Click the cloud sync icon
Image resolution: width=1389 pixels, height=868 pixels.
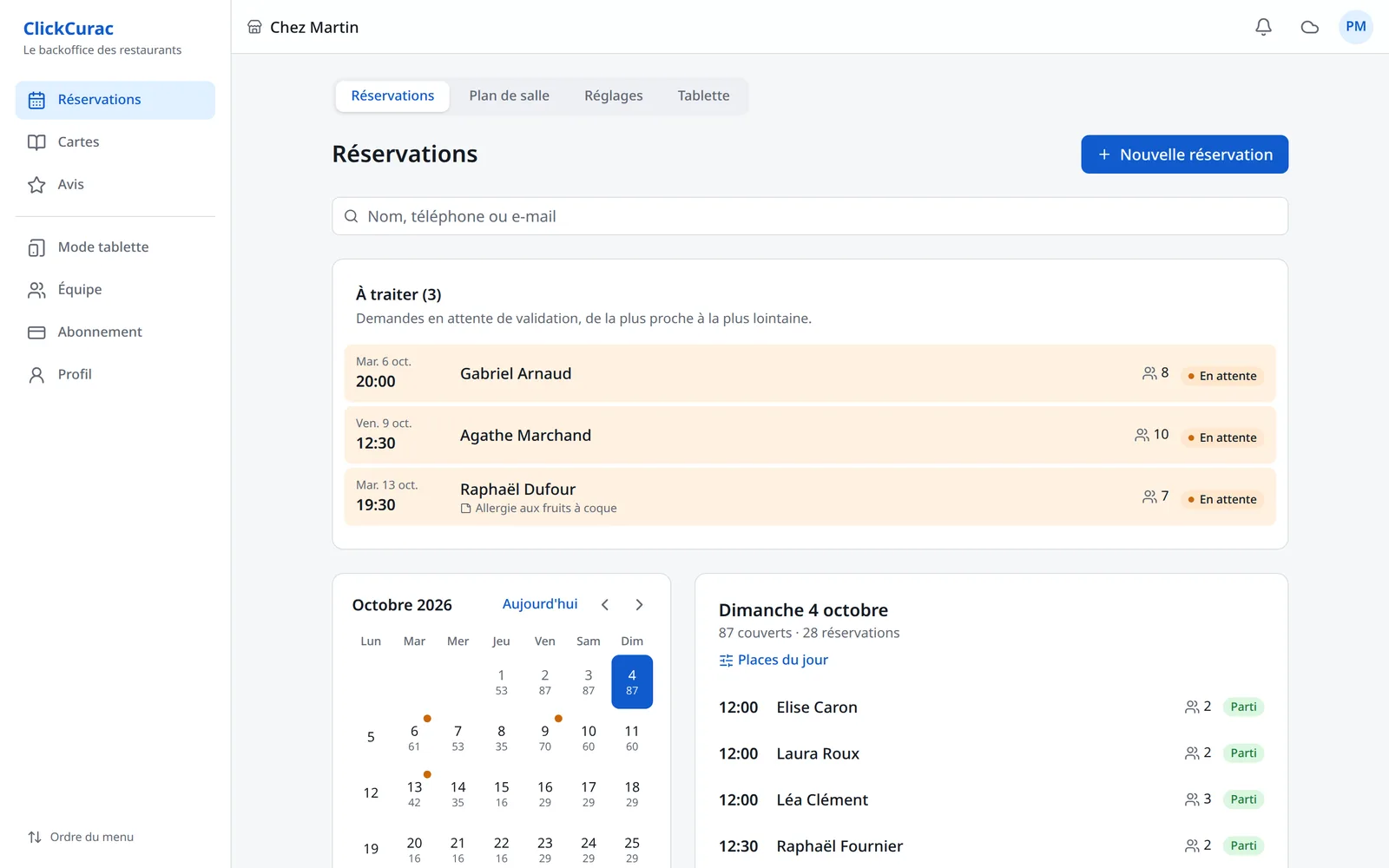(x=1310, y=27)
